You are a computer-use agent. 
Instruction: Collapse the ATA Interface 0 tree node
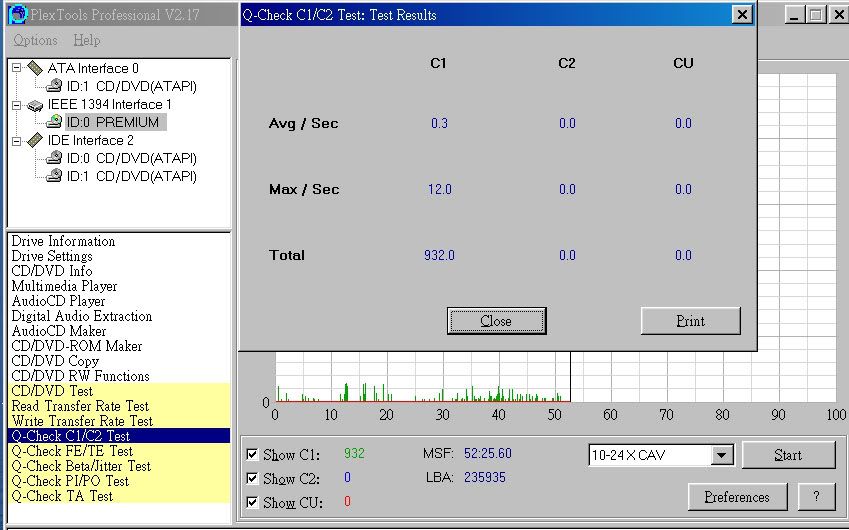point(17,68)
